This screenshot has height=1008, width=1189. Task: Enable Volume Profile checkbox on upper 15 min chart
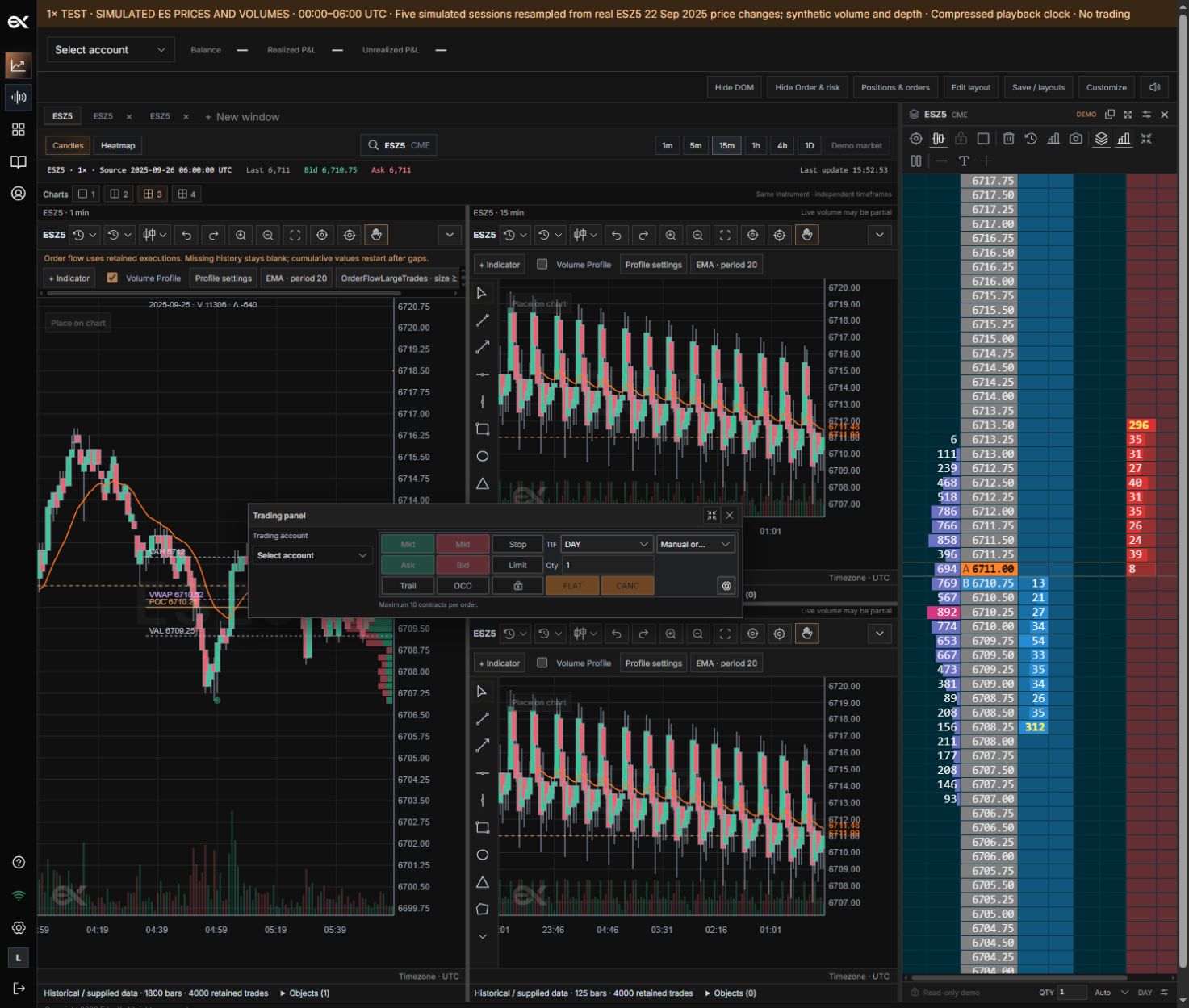coord(542,264)
